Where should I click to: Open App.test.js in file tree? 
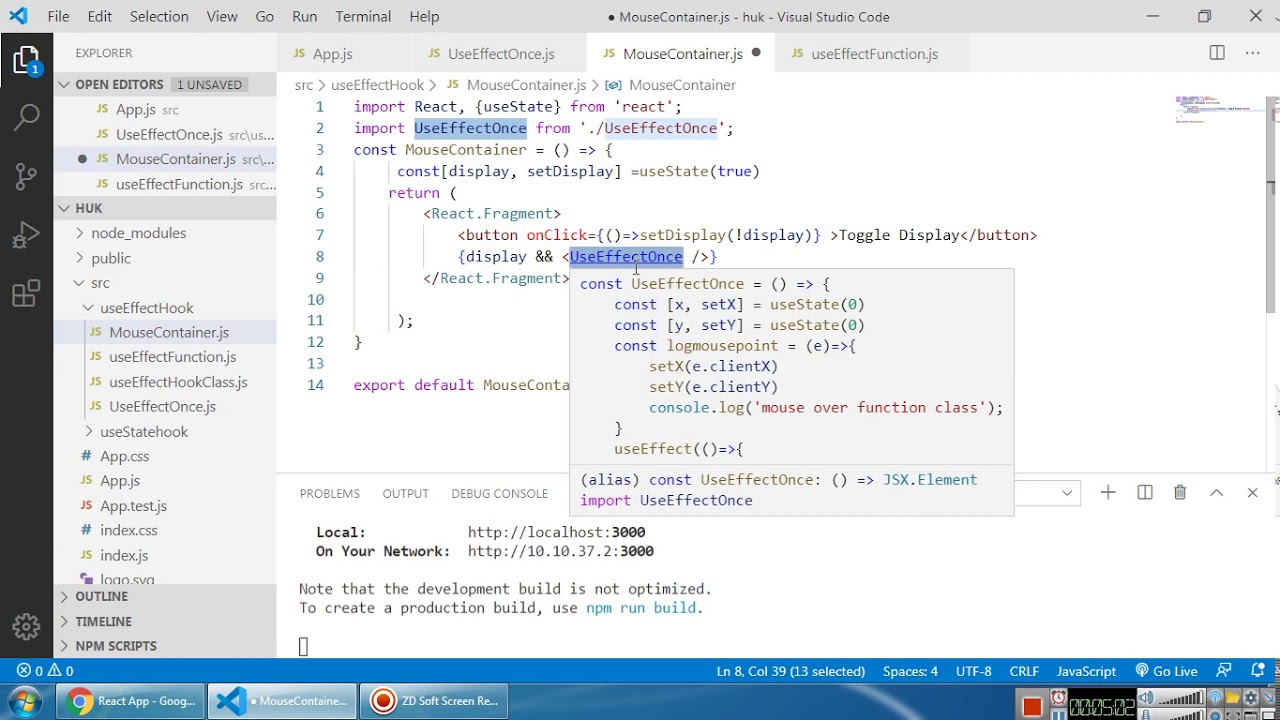click(133, 506)
